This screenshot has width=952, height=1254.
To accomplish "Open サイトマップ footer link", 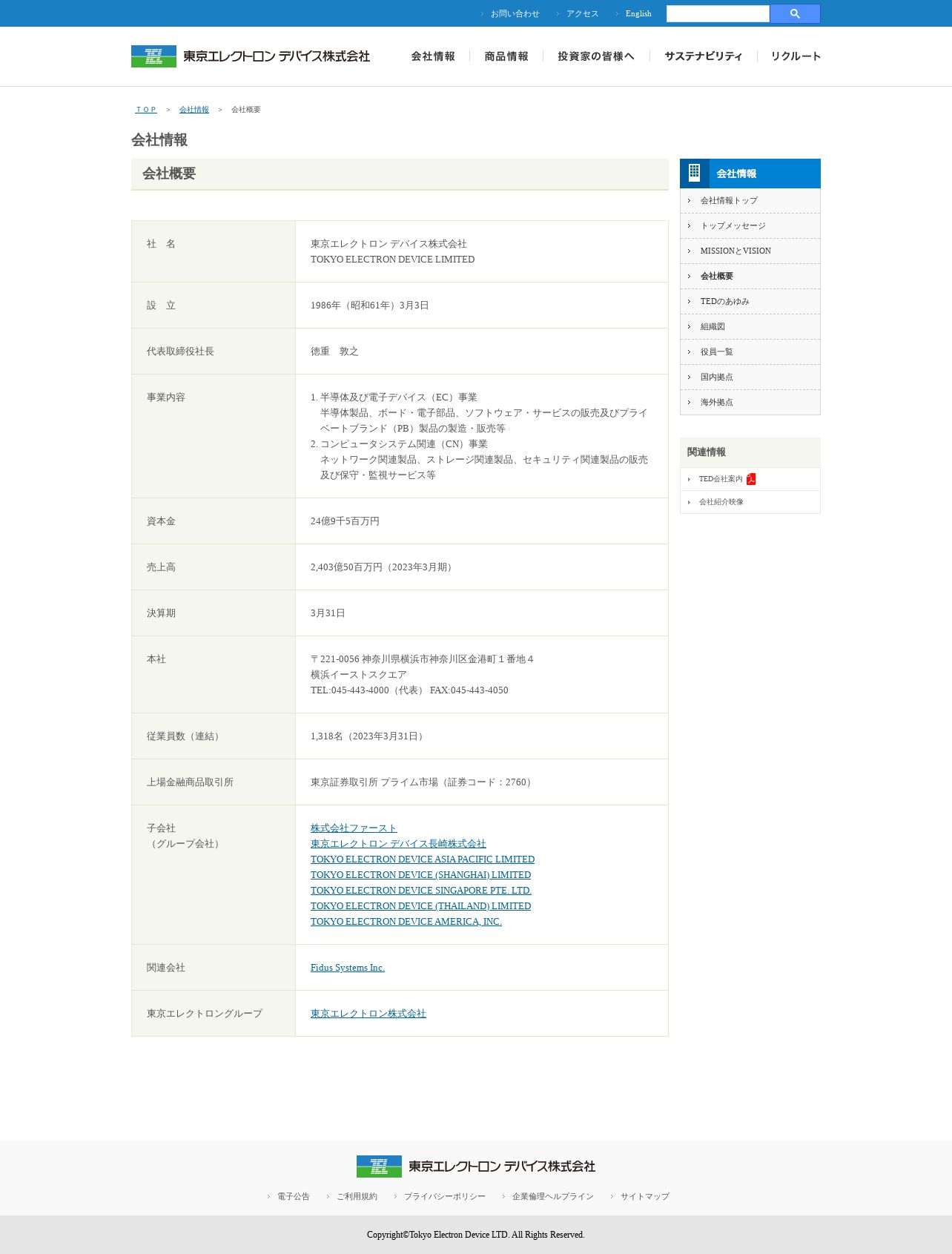I will [x=645, y=1197].
